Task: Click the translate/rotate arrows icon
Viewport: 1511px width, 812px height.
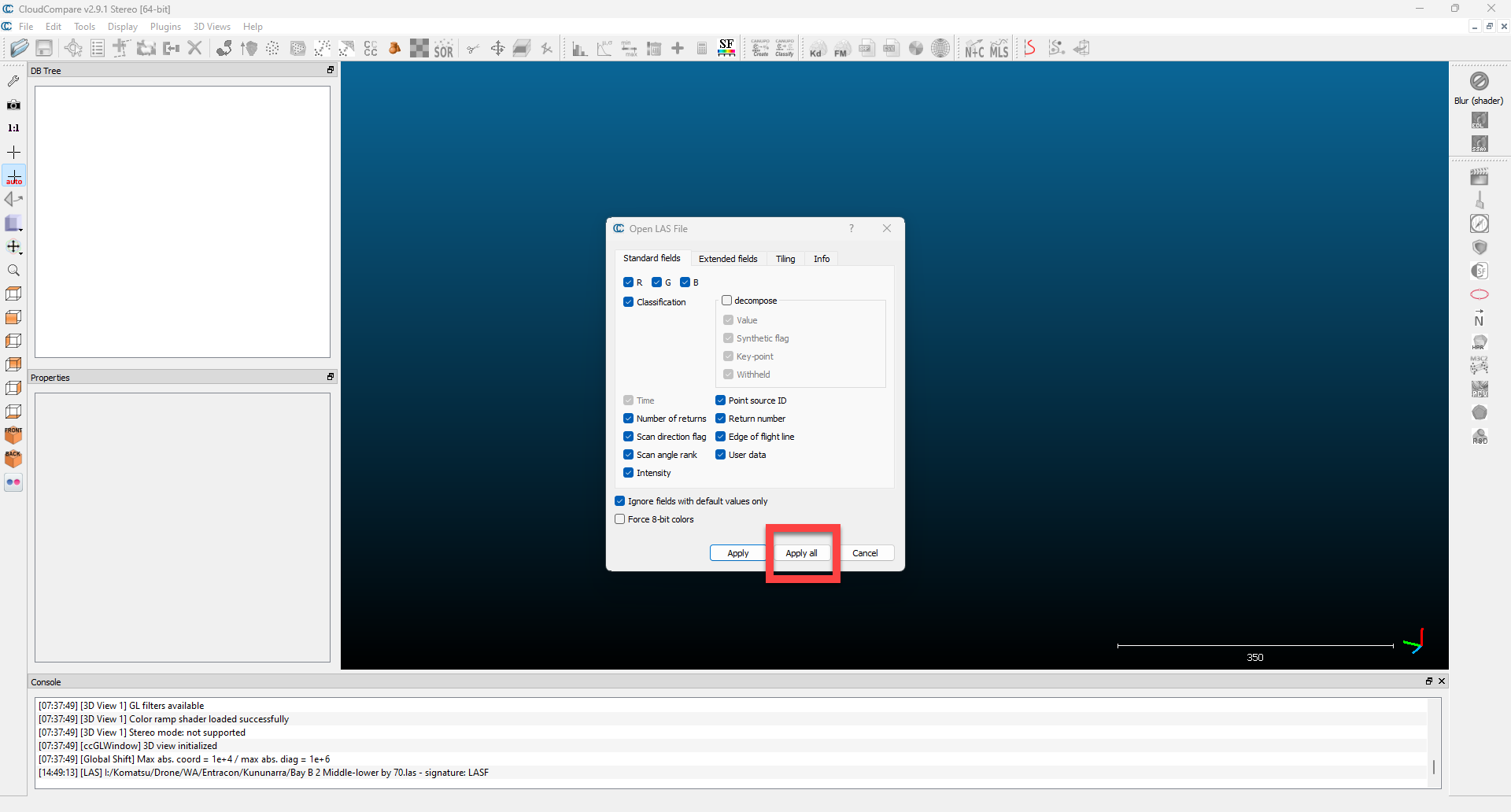Action: (x=497, y=49)
